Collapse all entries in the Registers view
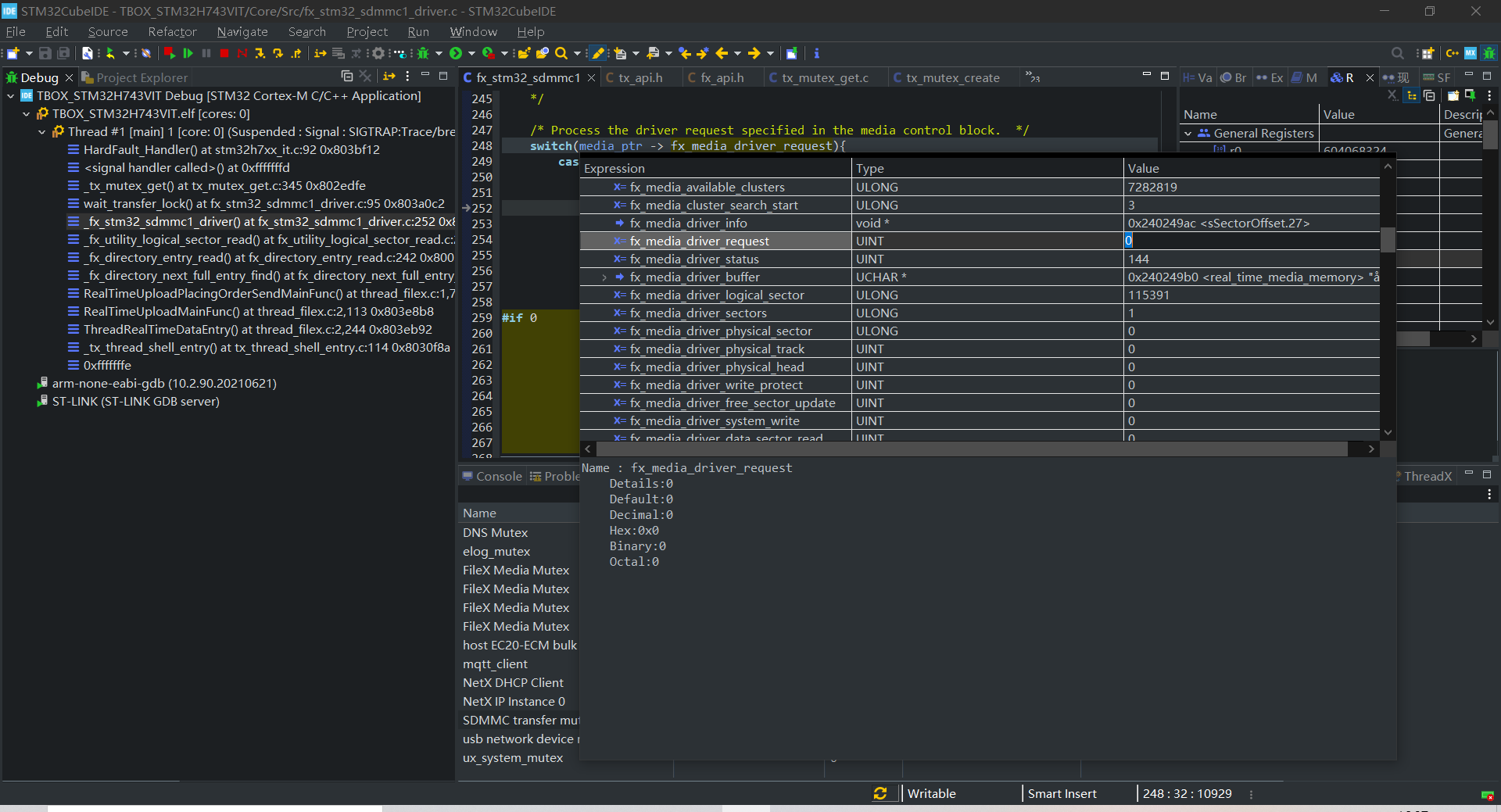The width and height of the screenshot is (1501, 812). [1431, 95]
